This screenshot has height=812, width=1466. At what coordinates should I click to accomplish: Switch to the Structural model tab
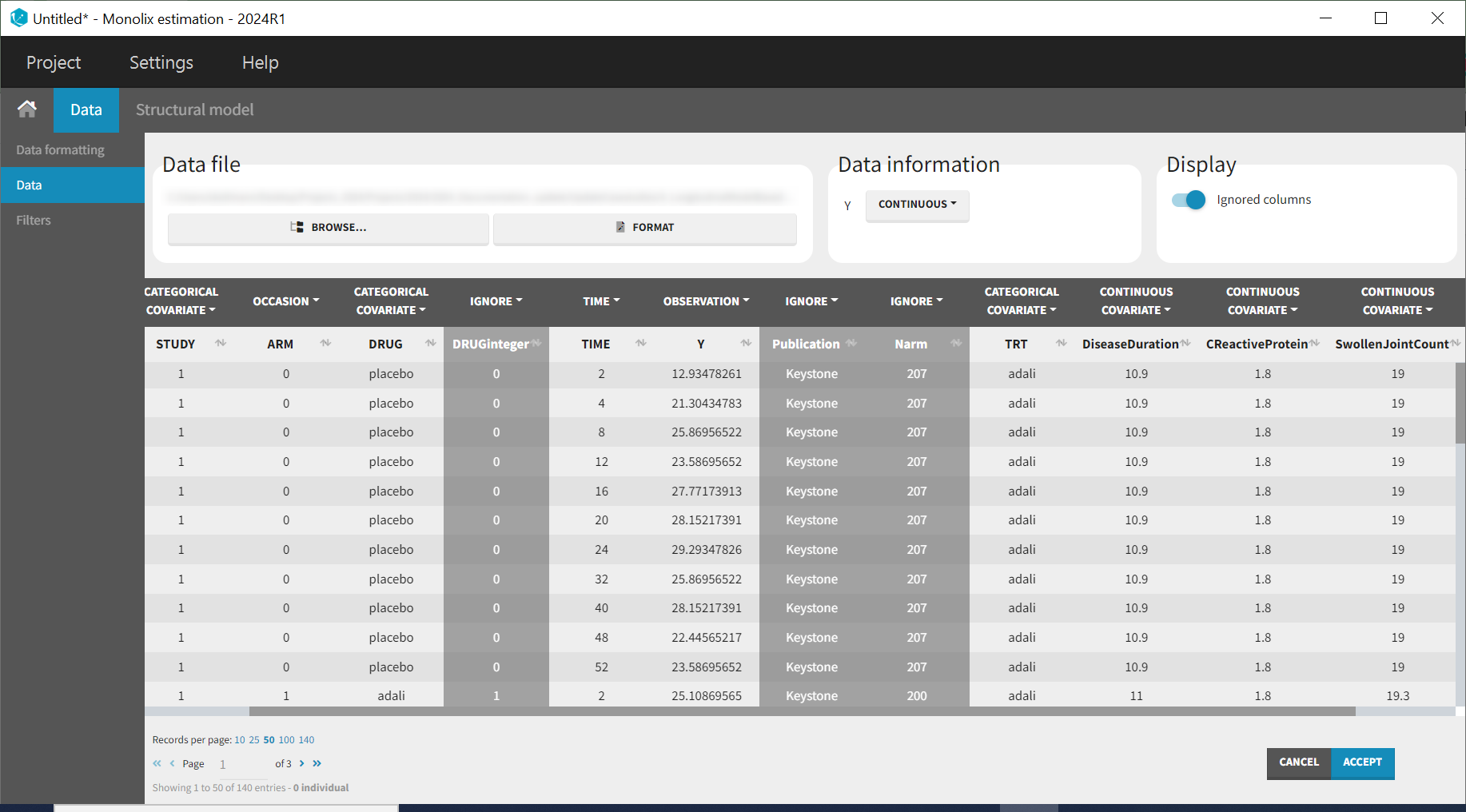pos(194,109)
